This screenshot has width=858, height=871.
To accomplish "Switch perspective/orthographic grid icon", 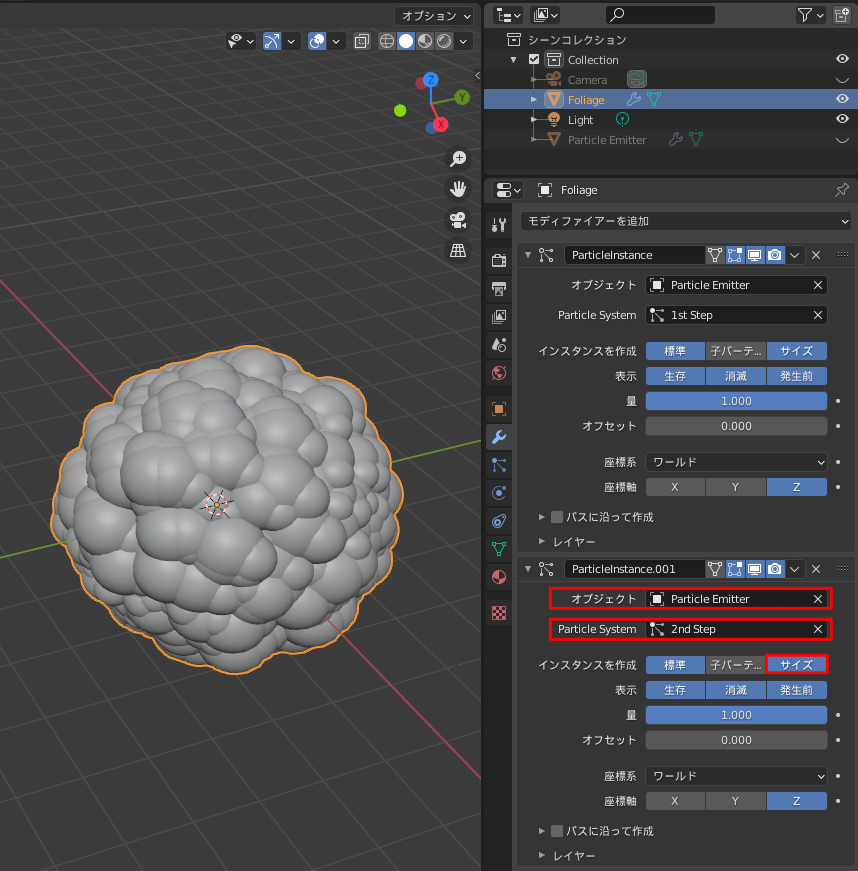I will [458, 251].
